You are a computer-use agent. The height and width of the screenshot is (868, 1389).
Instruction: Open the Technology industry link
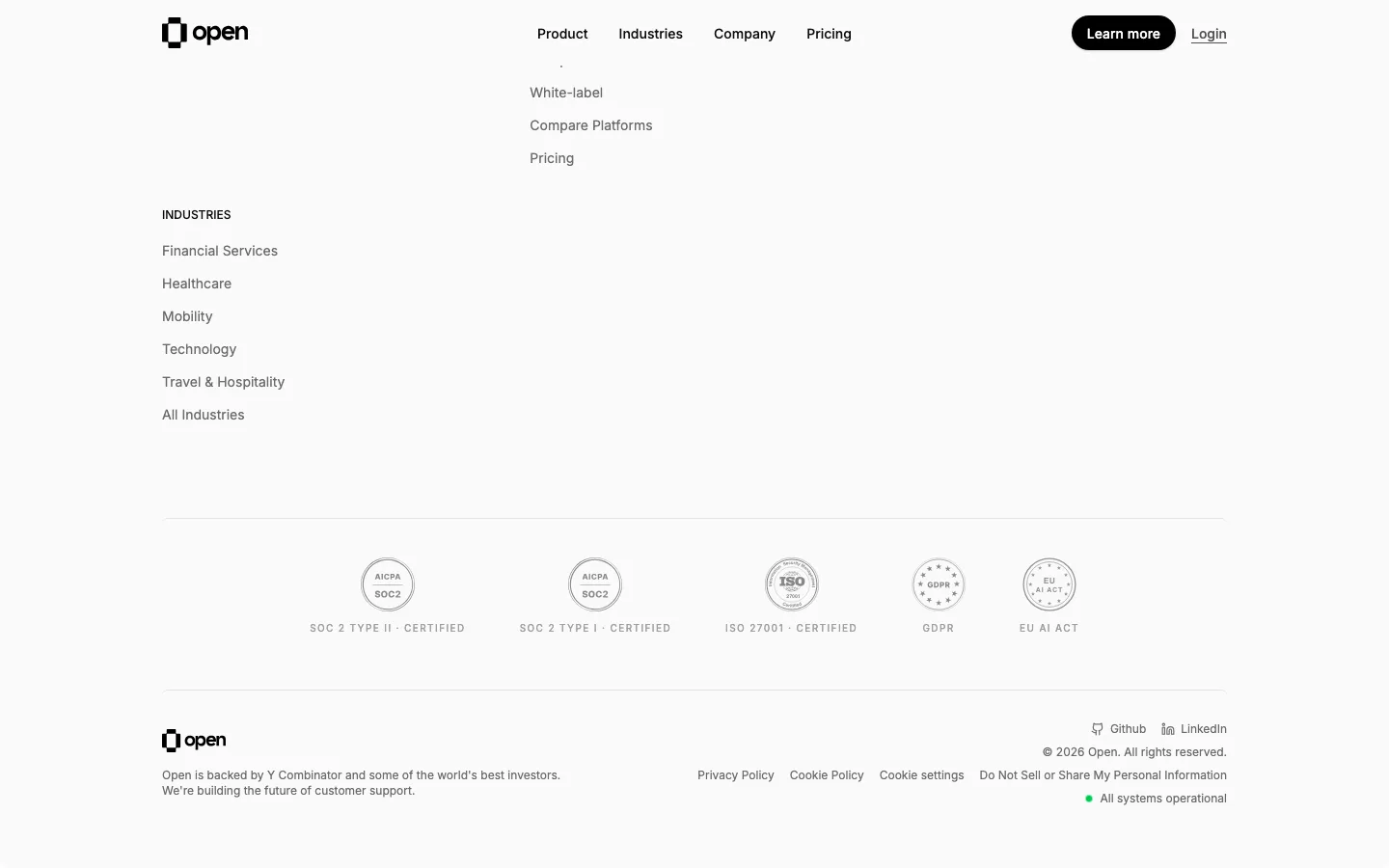coord(199,349)
